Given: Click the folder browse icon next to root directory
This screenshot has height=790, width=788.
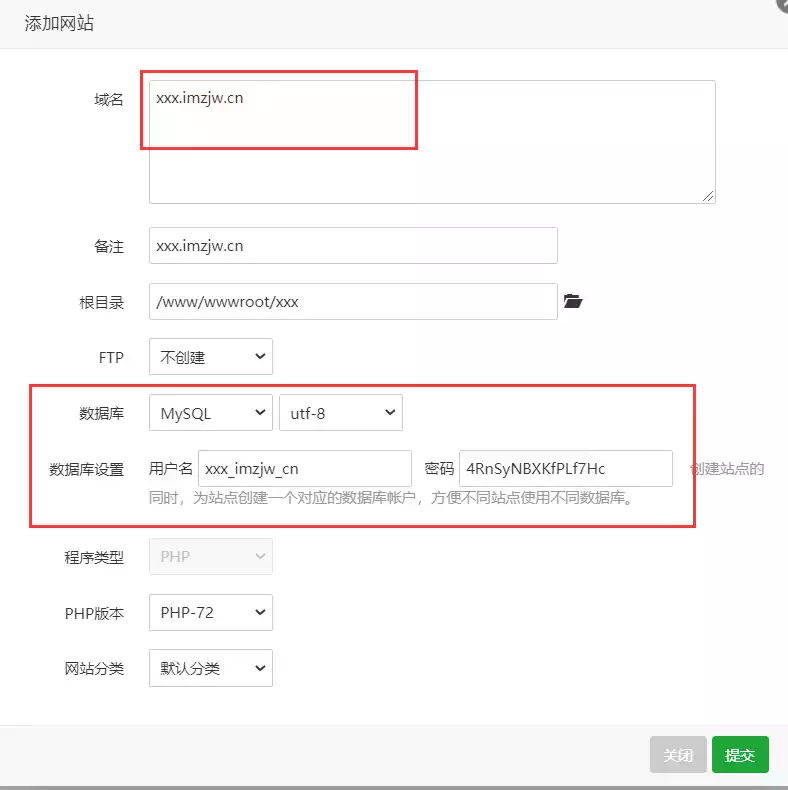Looking at the screenshot, I should [x=573, y=301].
